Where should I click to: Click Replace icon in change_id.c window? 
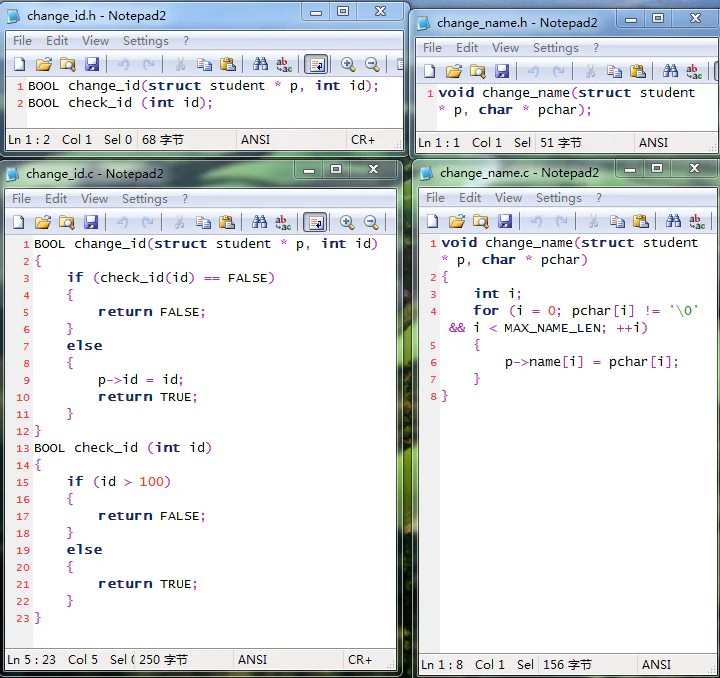tap(283, 222)
